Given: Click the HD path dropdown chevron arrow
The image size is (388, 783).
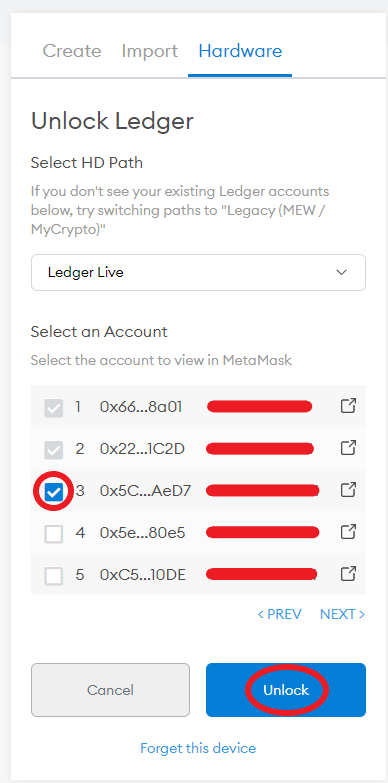Looking at the screenshot, I should pos(342,273).
